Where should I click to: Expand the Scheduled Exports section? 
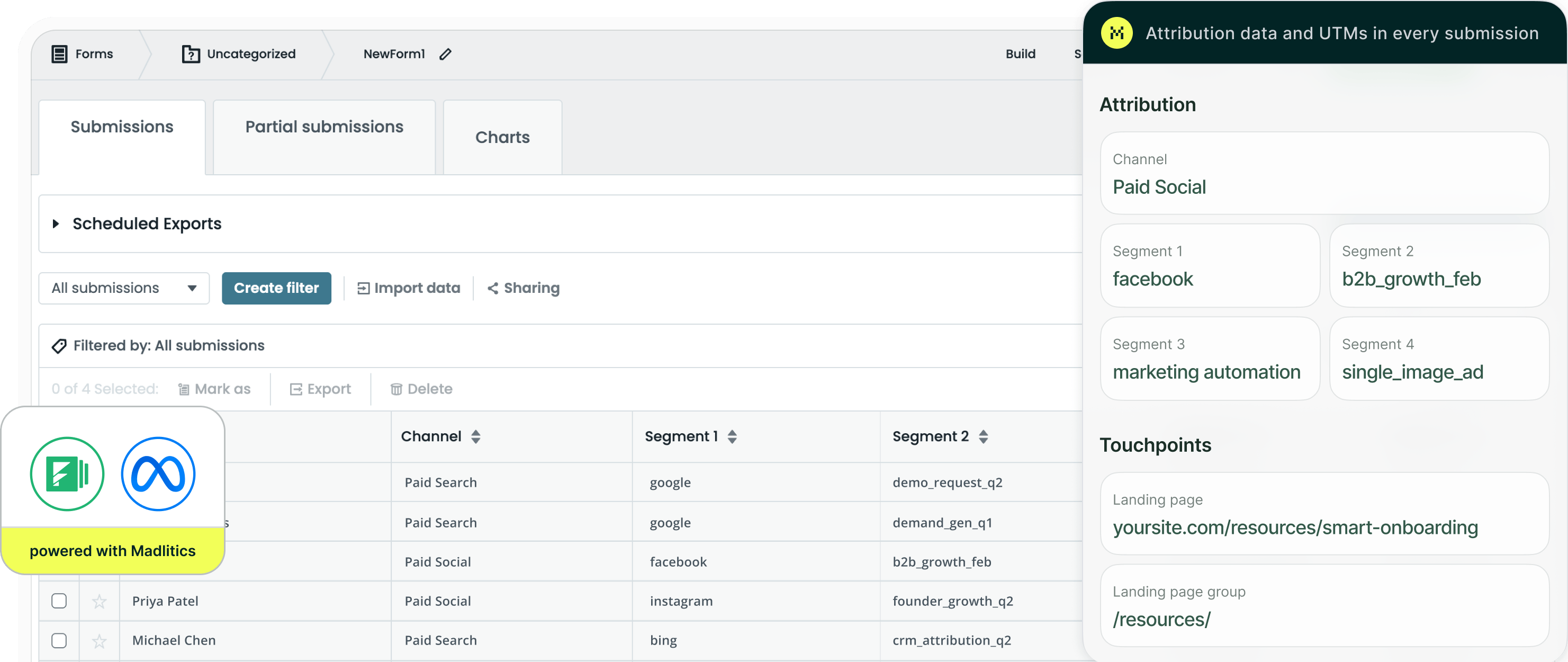tap(56, 223)
